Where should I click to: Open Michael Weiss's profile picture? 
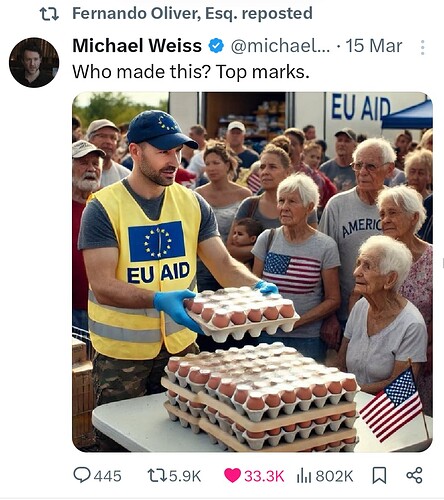[x=34, y=62]
